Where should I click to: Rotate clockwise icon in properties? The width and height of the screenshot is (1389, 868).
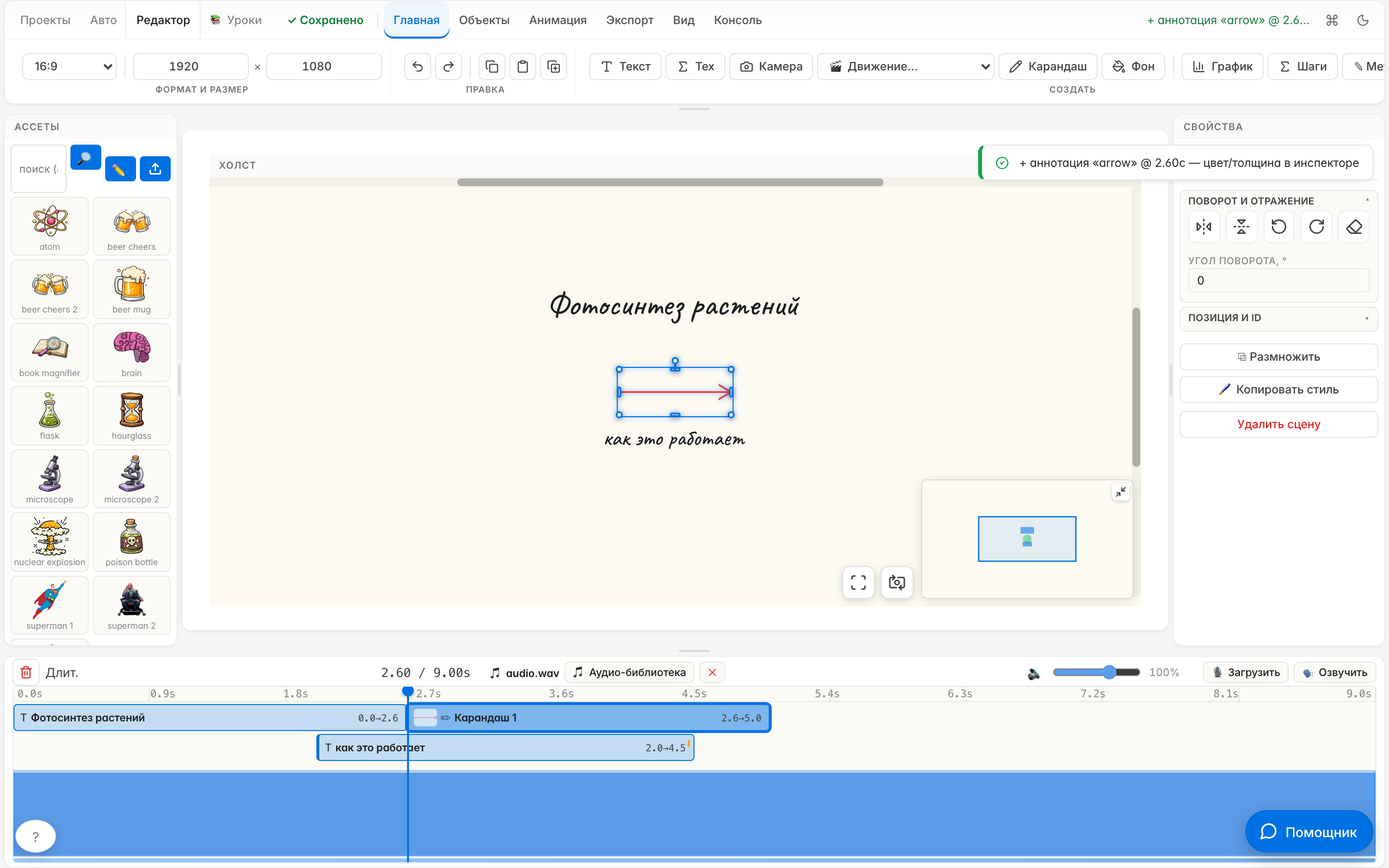tap(1317, 227)
